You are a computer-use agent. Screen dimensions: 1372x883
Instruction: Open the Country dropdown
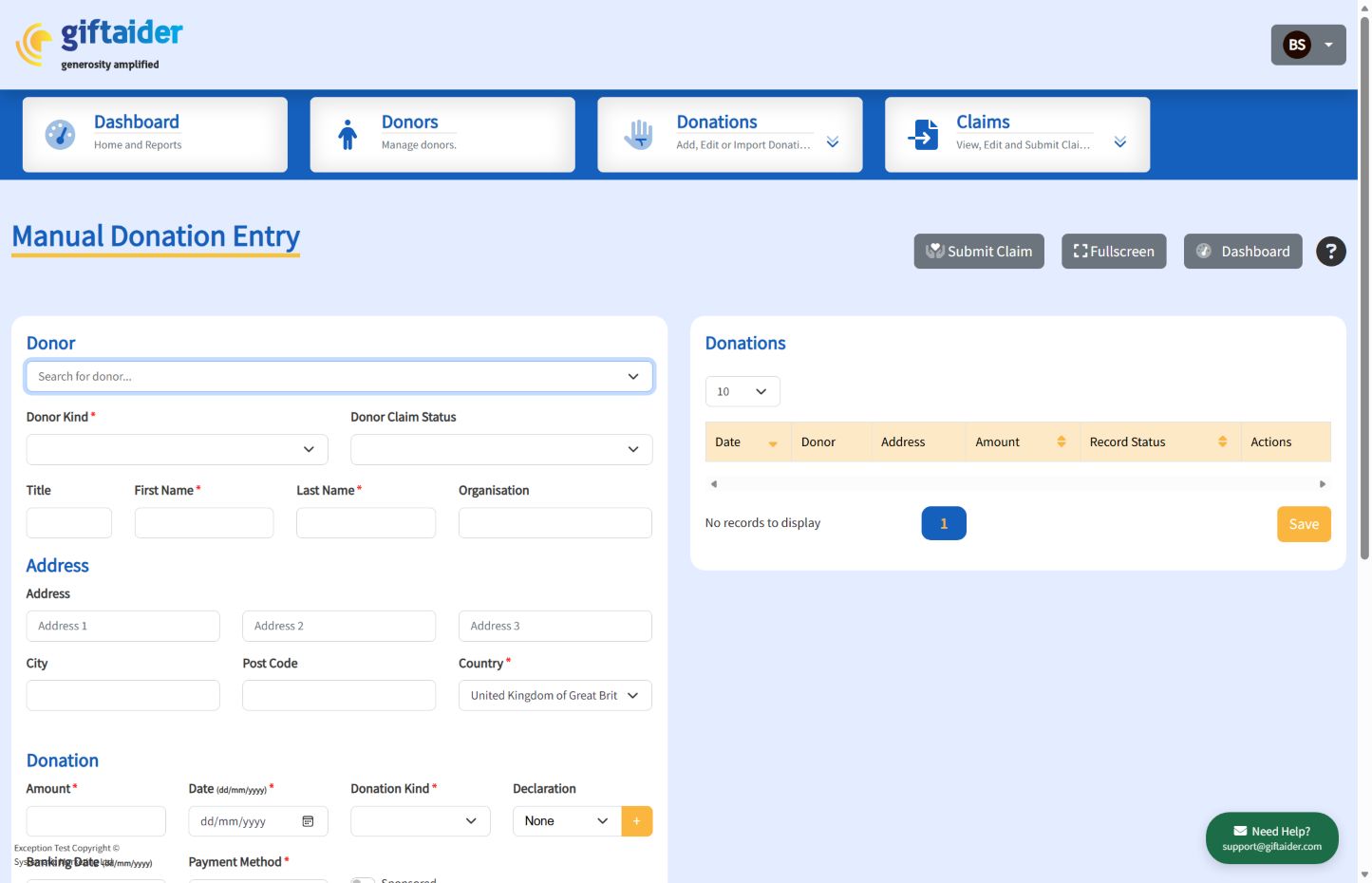(x=555, y=695)
